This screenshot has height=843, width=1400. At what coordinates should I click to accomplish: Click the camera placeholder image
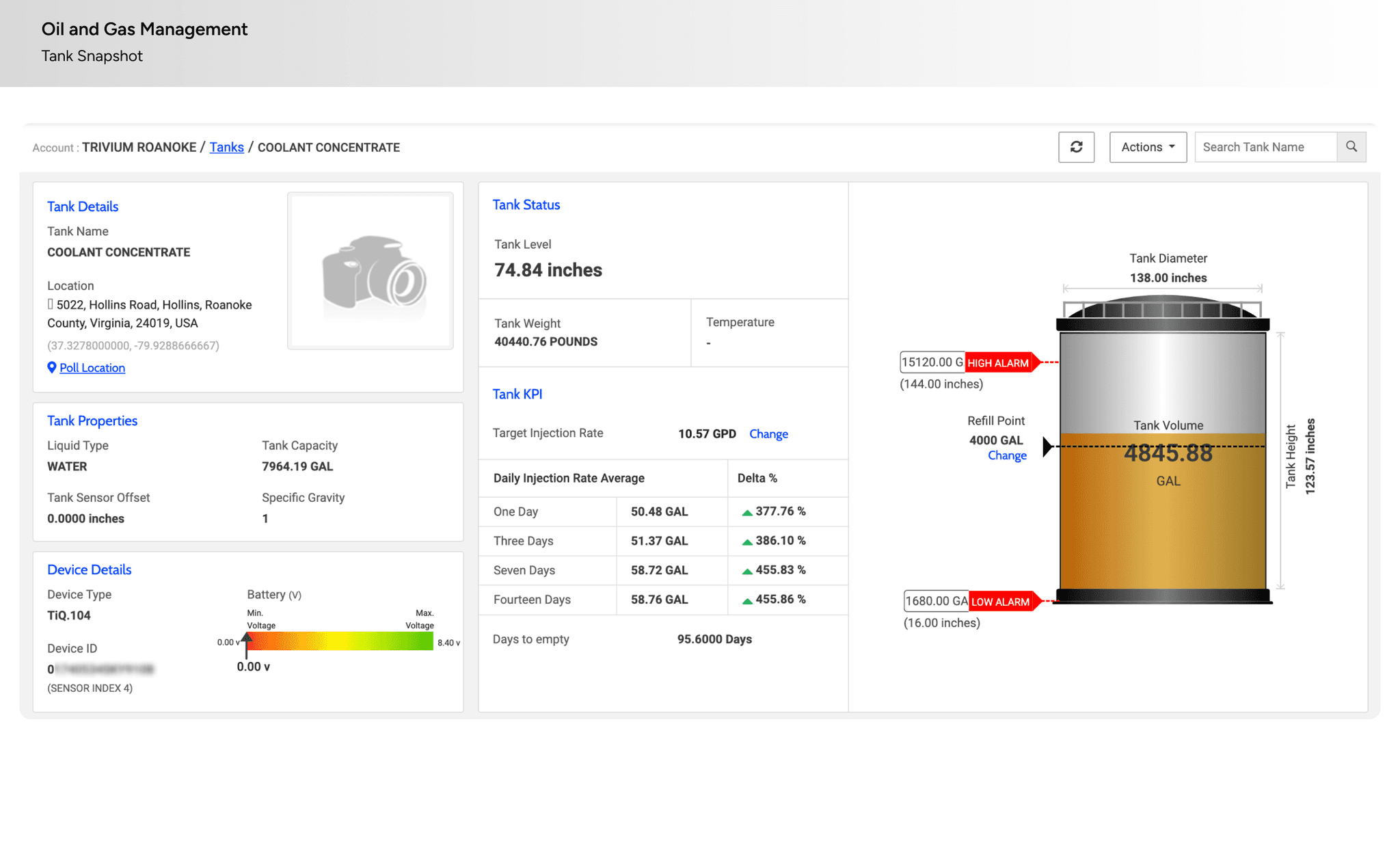point(371,271)
